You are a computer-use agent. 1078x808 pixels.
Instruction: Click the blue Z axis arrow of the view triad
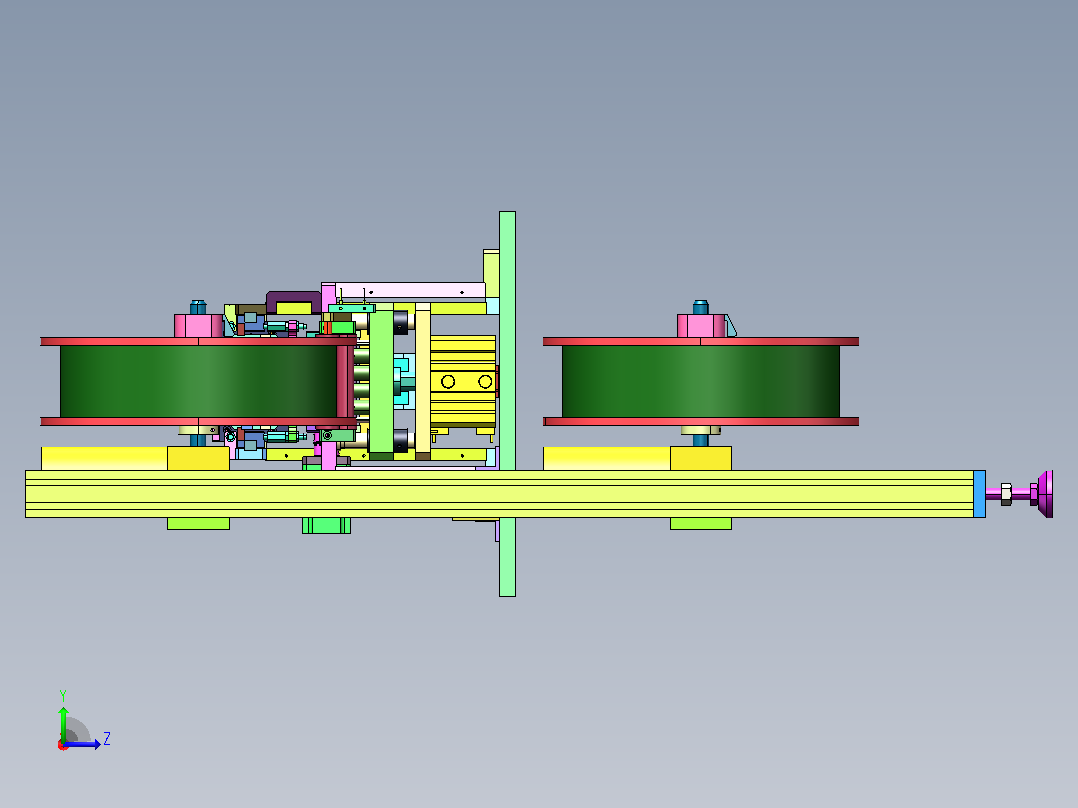(83, 744)
